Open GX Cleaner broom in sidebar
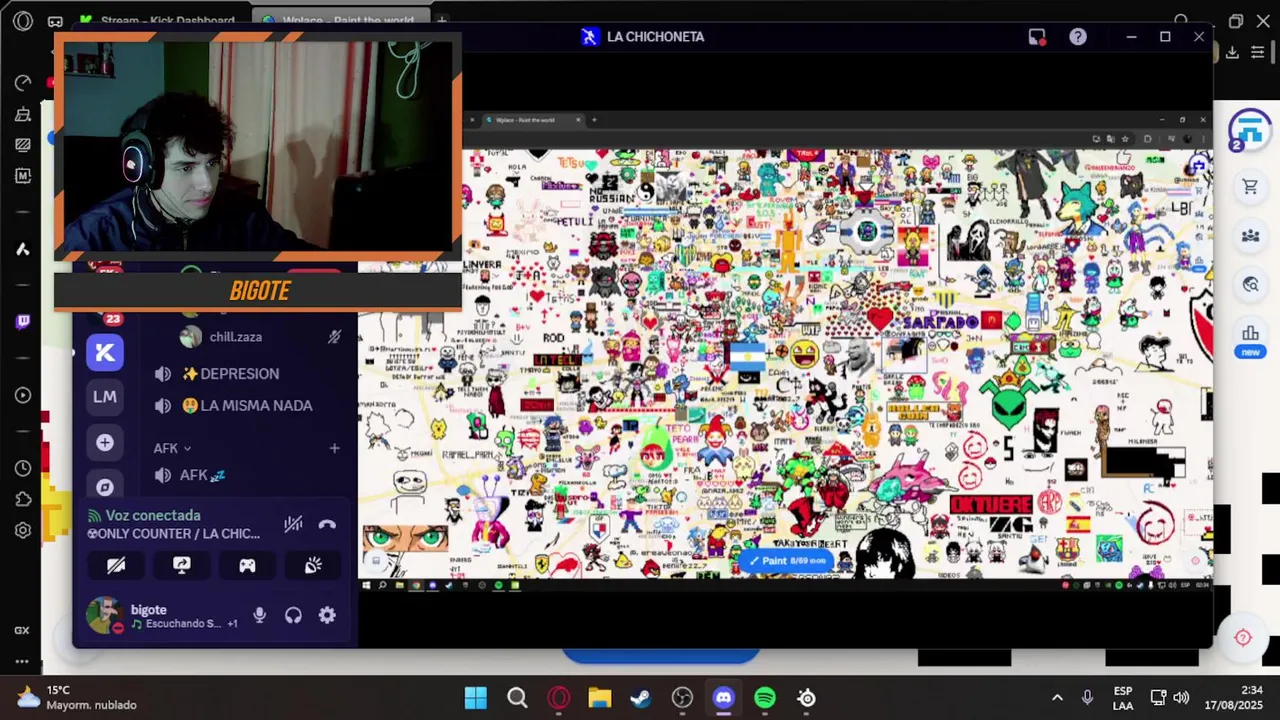Image resolution: width=1280 pixels, height=720 pixels. [23, 114]
